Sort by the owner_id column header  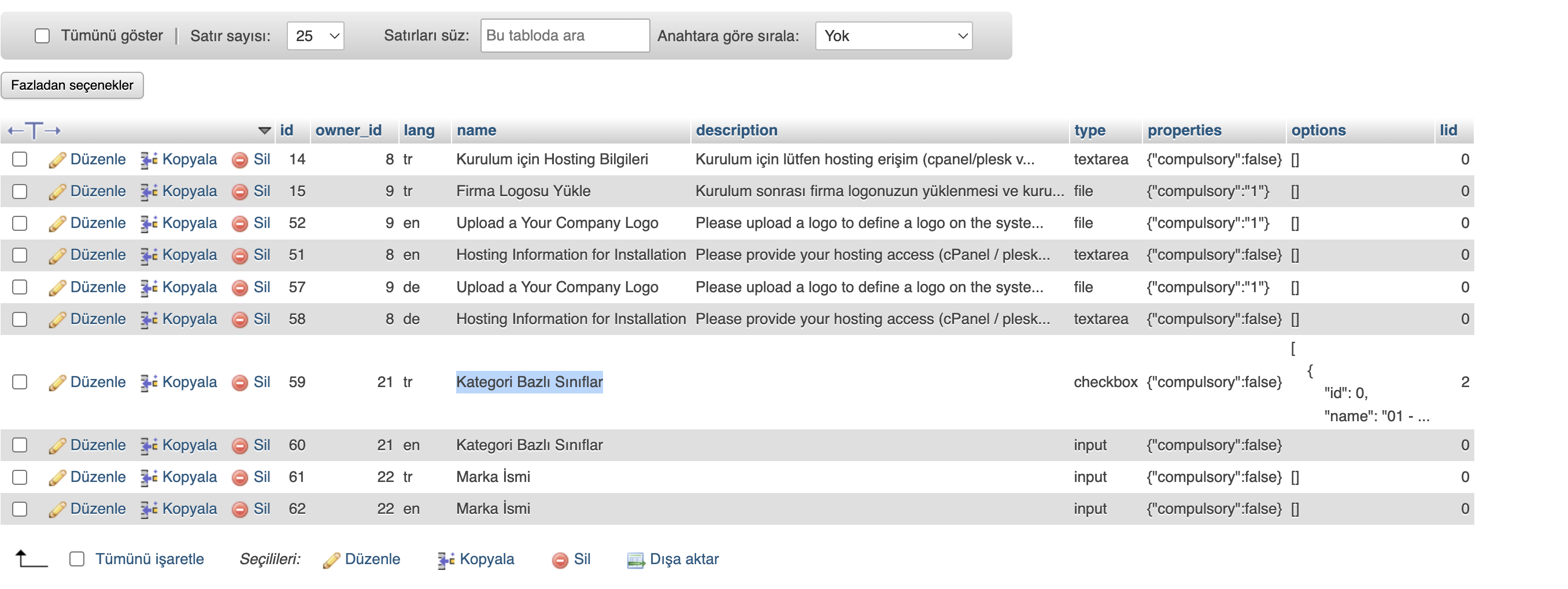(x=348, y=130)
